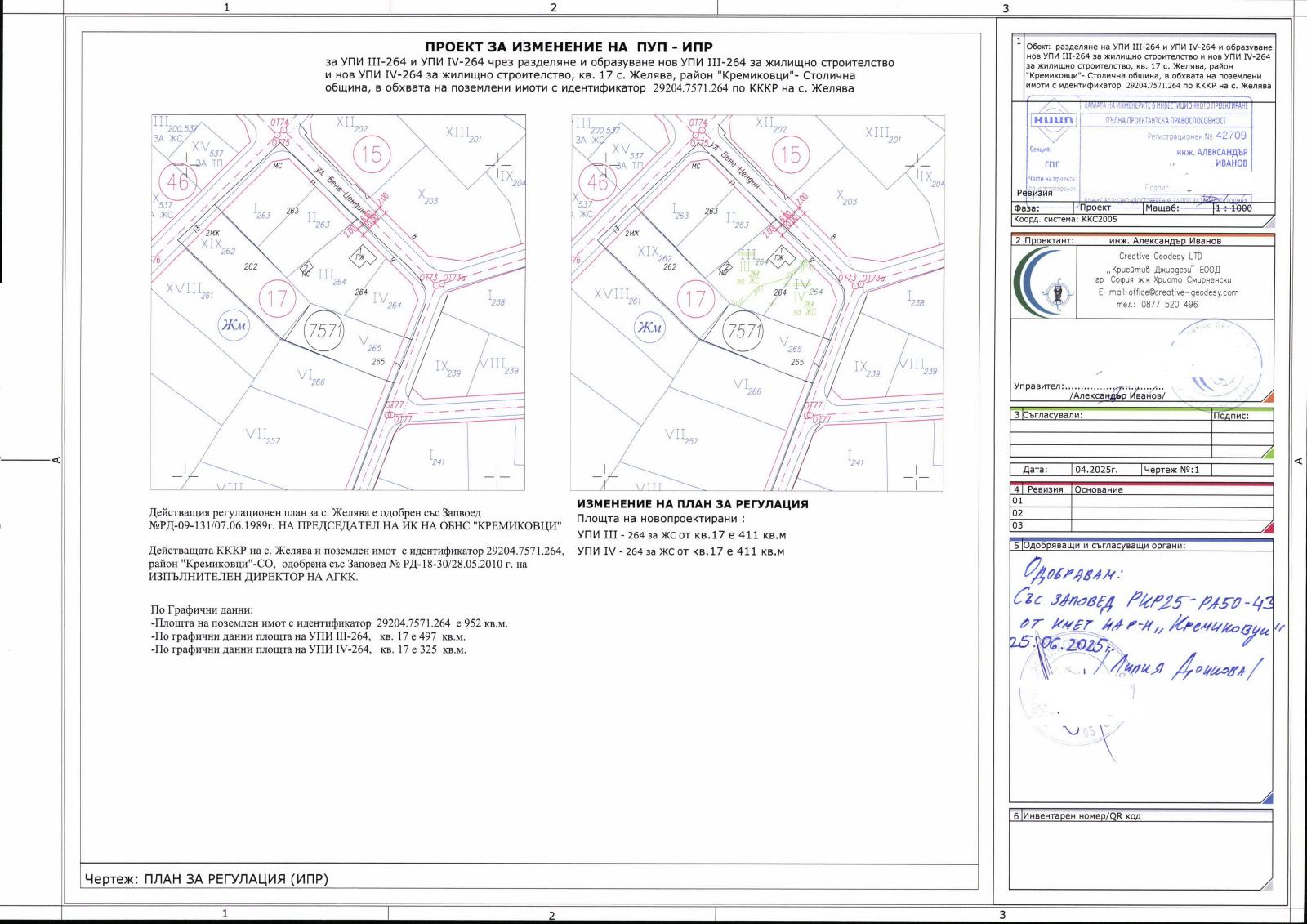Click "Регистрационен № 42709" in the stamp
The height and width of the screenshot is (924, 1307).
point(1197,136)
